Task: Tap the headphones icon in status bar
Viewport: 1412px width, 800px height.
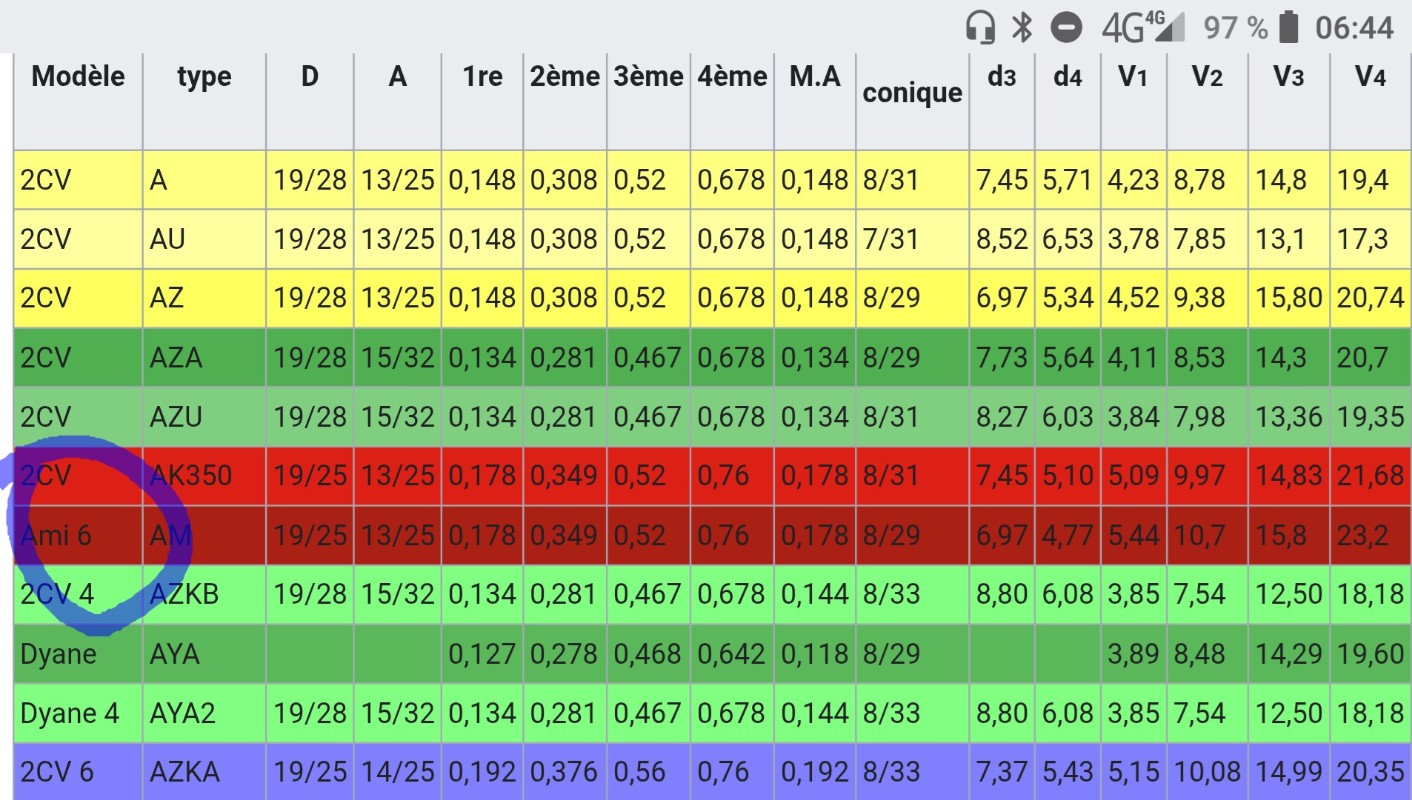Action: click(981, 27)
